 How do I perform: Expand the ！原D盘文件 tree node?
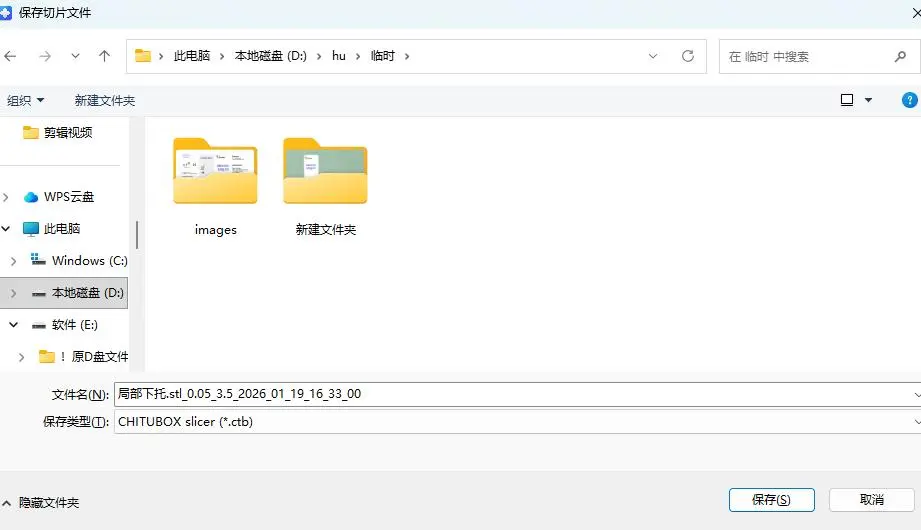(x=21, y=357)
